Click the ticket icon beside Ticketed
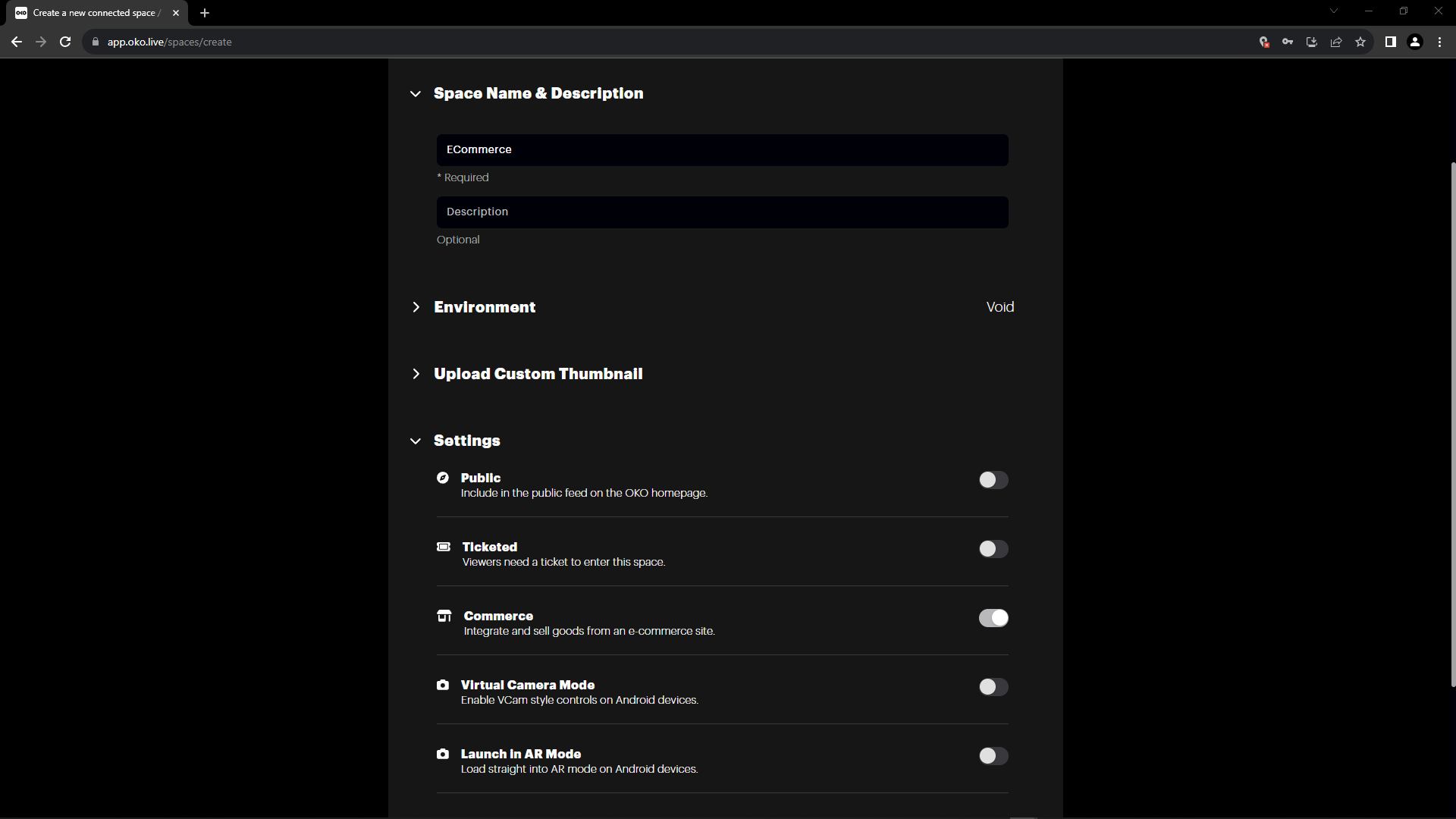 (x=444, y=547)
